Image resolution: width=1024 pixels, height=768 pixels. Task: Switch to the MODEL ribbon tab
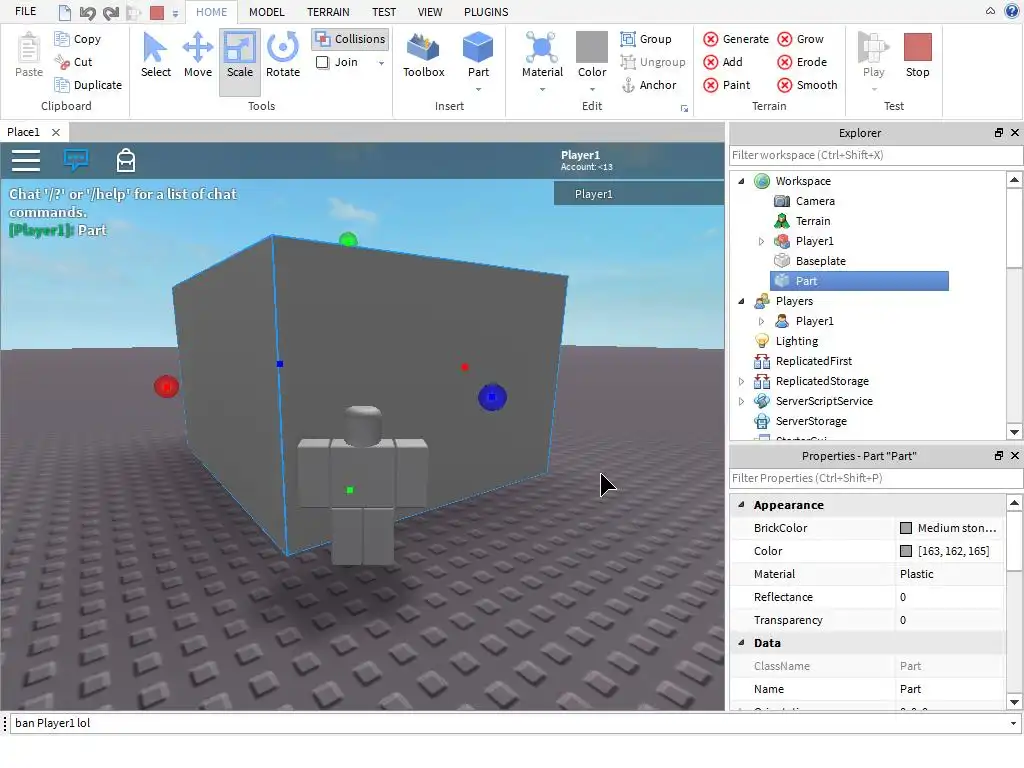[x=266, y=12]
